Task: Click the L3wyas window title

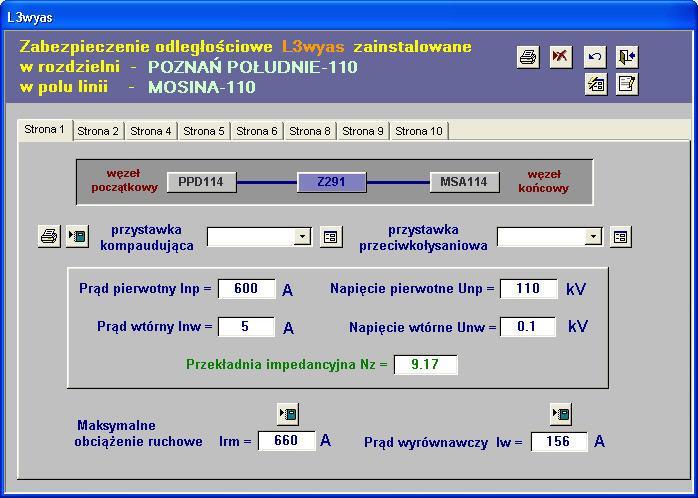Action: [30, 18]
